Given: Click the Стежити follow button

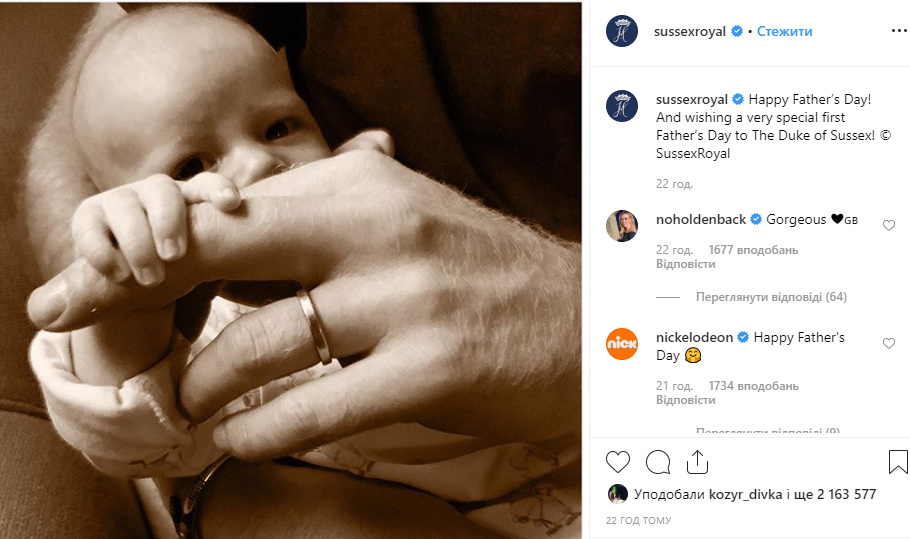Looking at the screenshot, I should point(784,31).
